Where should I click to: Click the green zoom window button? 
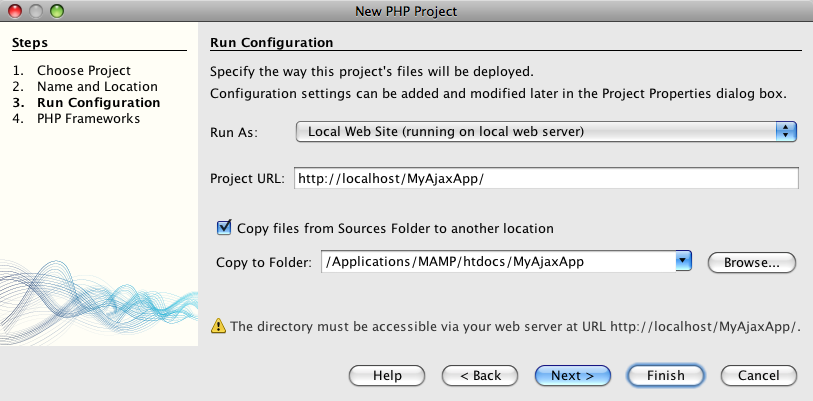pyautogui.click(x=55, y=11)
